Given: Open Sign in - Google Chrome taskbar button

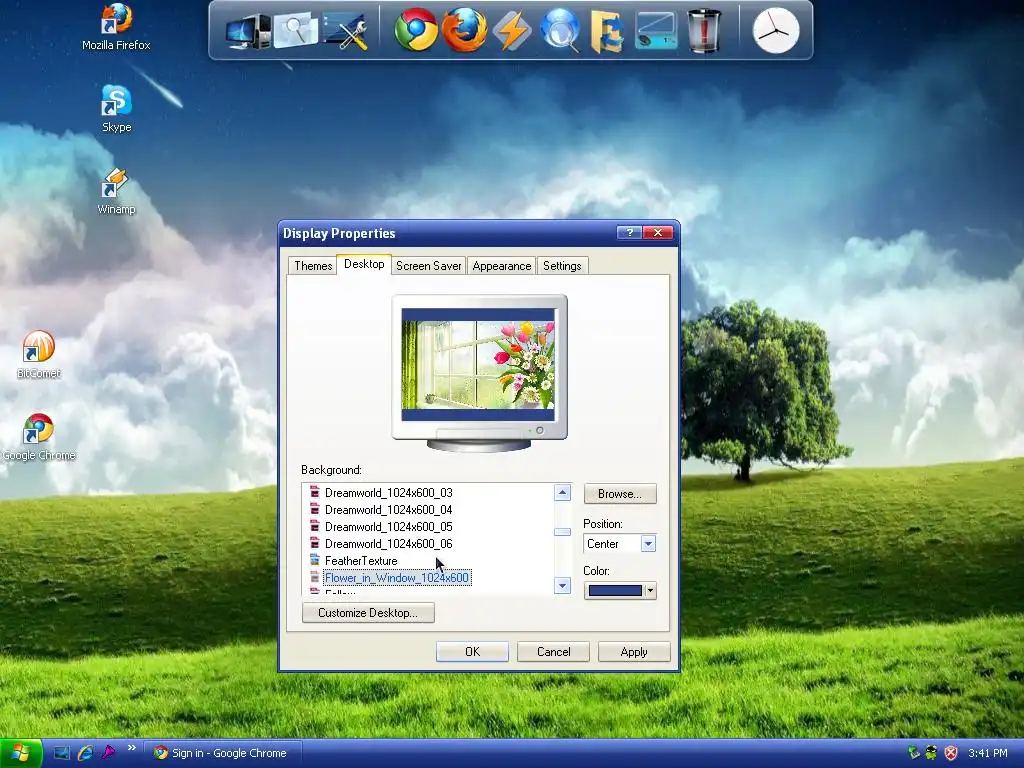Looking at the screenshot, I should (x=223, y=753).
